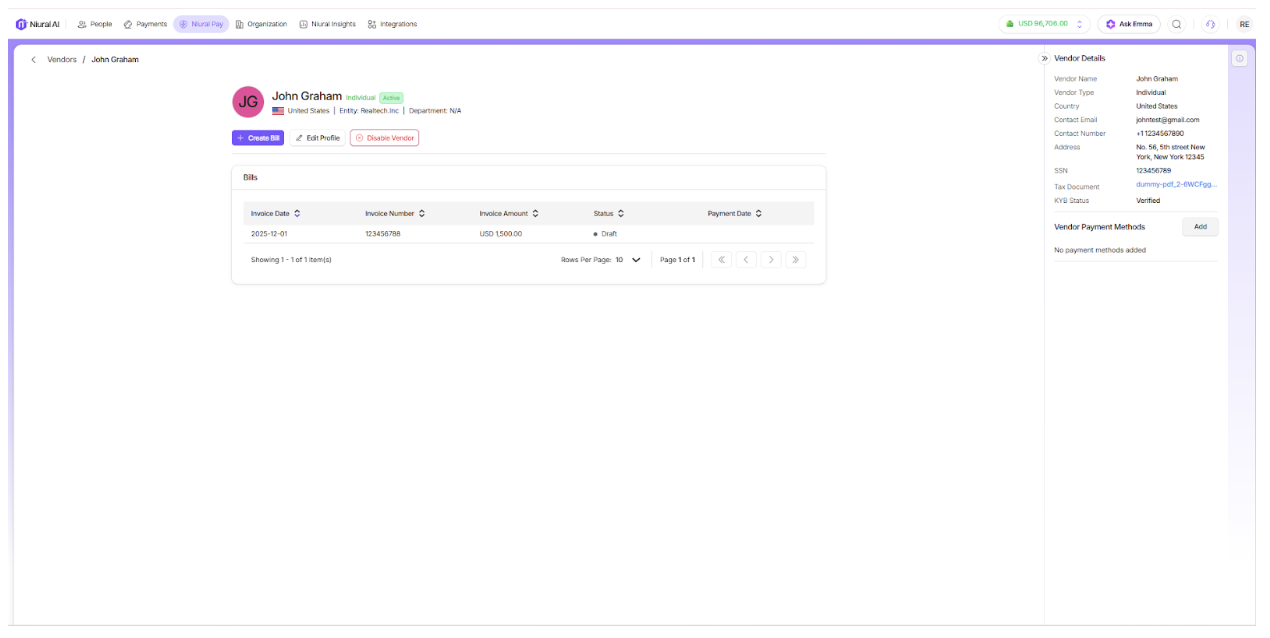Image resolution: width=1270 pixels, height=638 pixels.
Task: Click the Disable Vendor button
Action: pyautogui.click(x=385, y=138)
